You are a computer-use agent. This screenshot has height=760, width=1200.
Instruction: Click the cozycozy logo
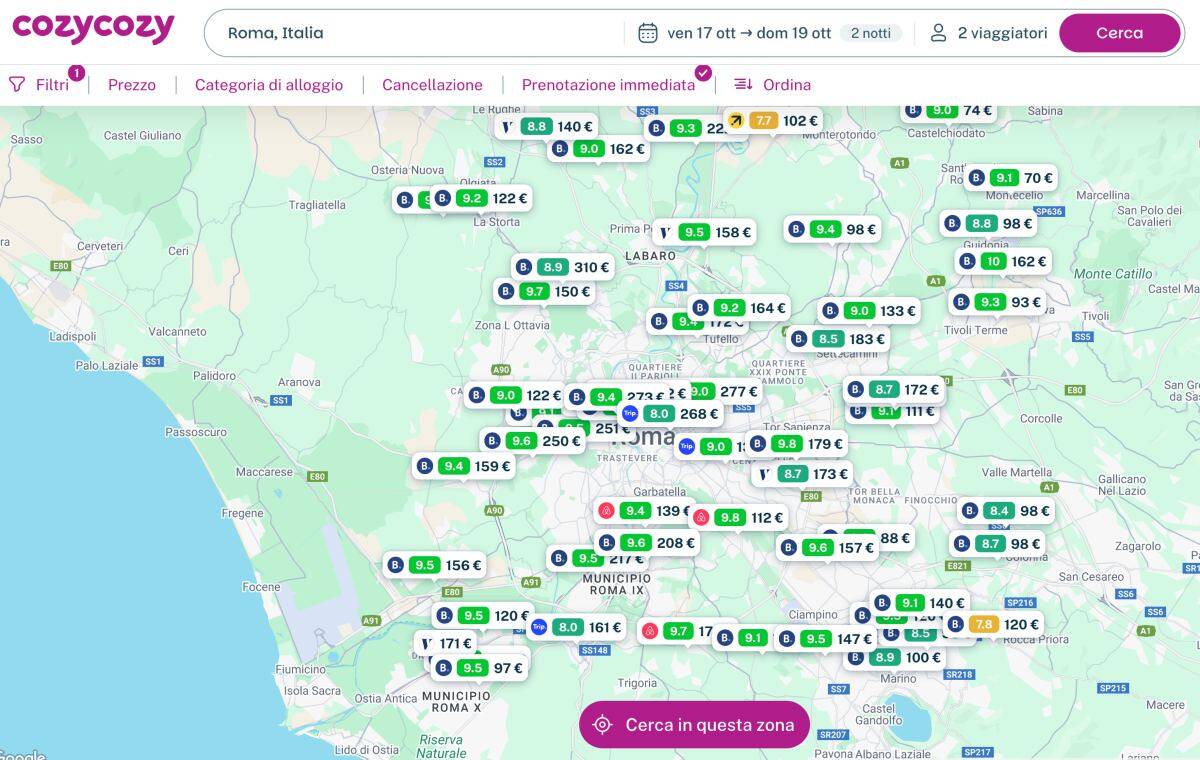tap(93, 29)
